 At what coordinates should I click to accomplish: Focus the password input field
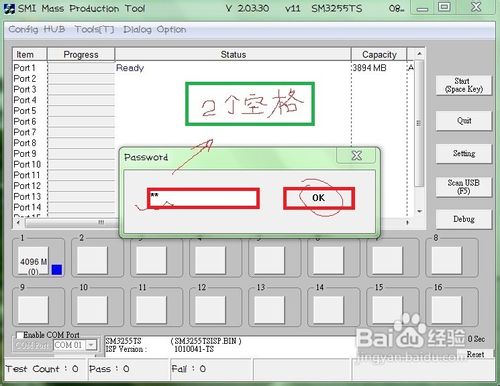tap(203, 199)
